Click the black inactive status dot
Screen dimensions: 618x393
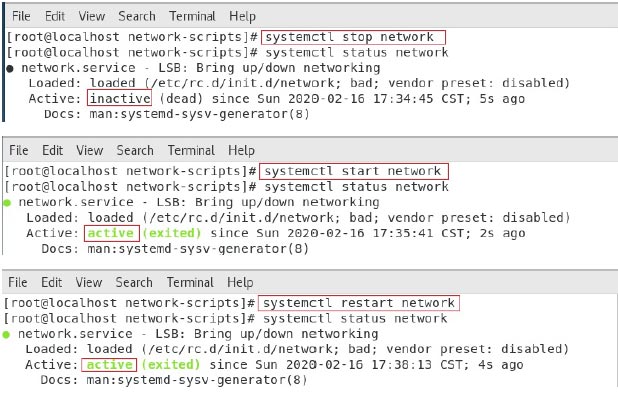[10, 69]
